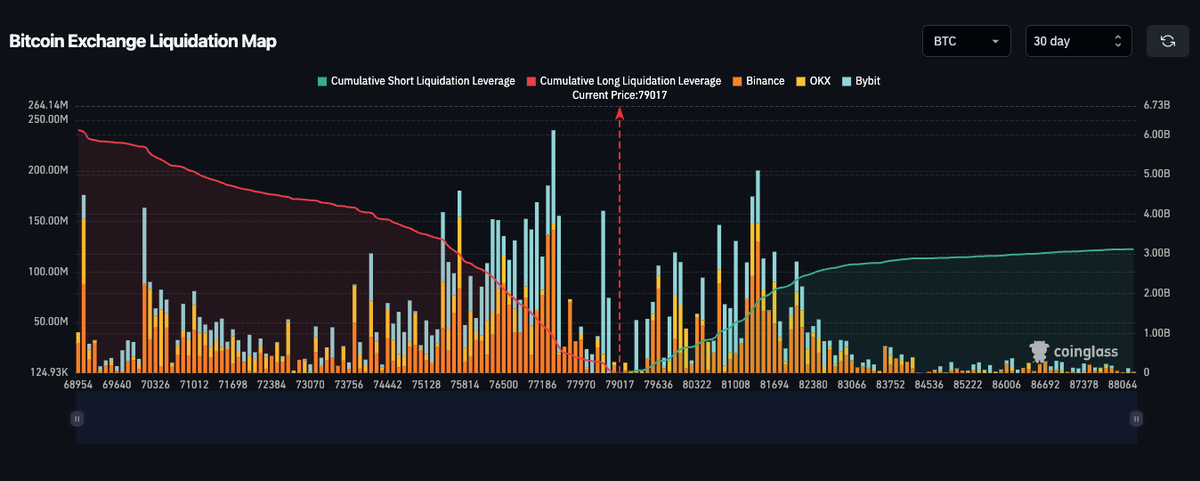Click x-axis label 68954
This screenshot has width=1200, height=481.
pyautogui.click(x=78, y=384)
